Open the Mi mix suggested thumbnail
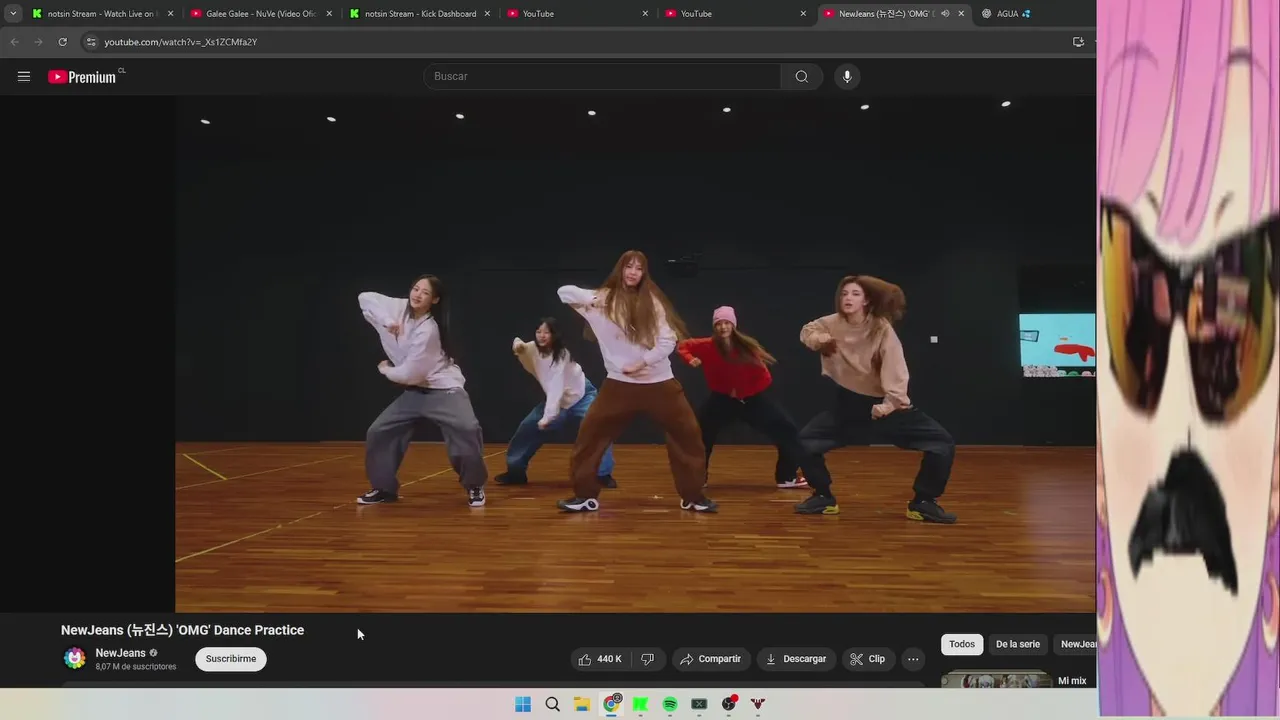 click(996, 680)
